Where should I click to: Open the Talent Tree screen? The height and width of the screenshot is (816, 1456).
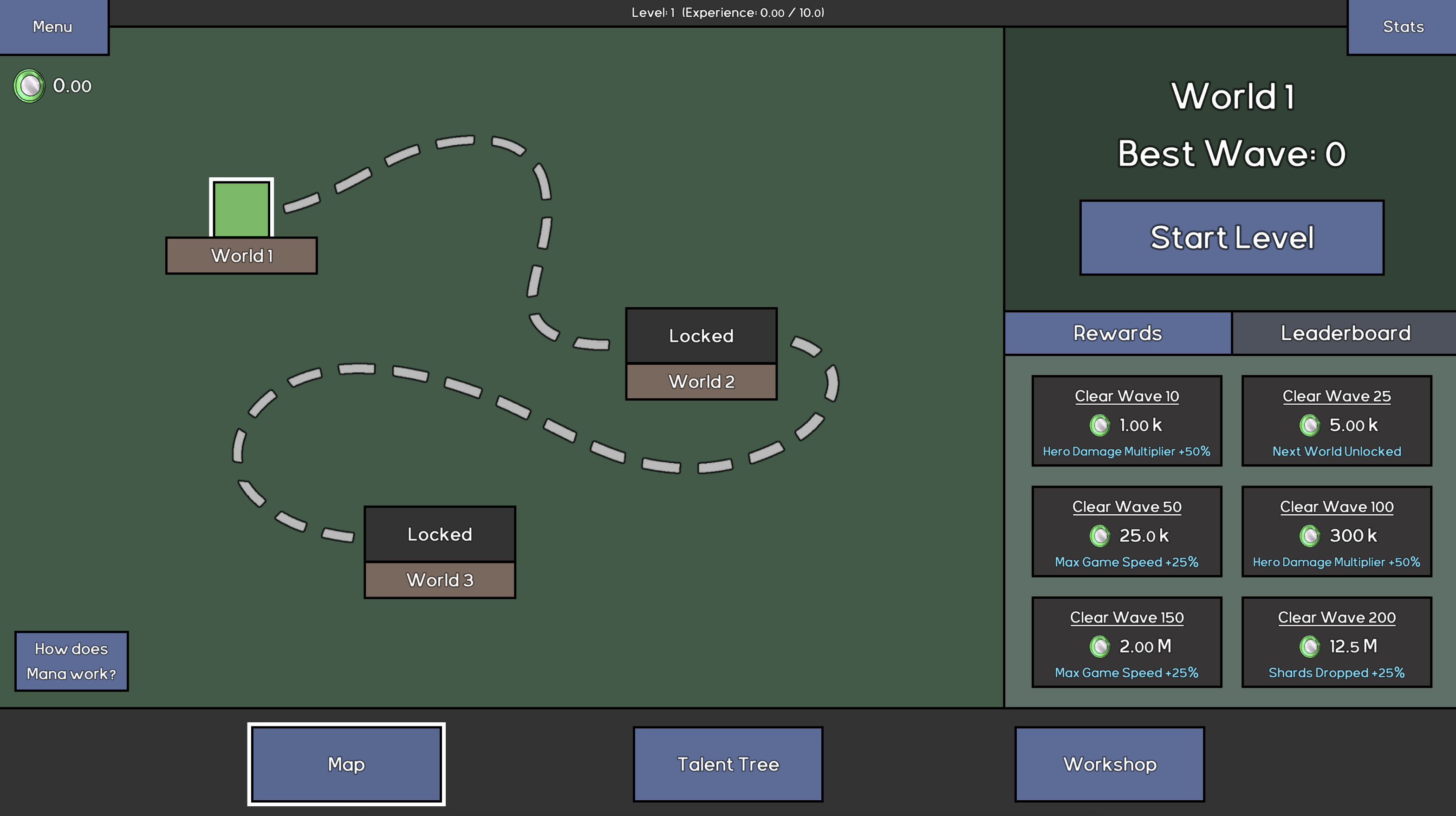[x=728, y=764]
